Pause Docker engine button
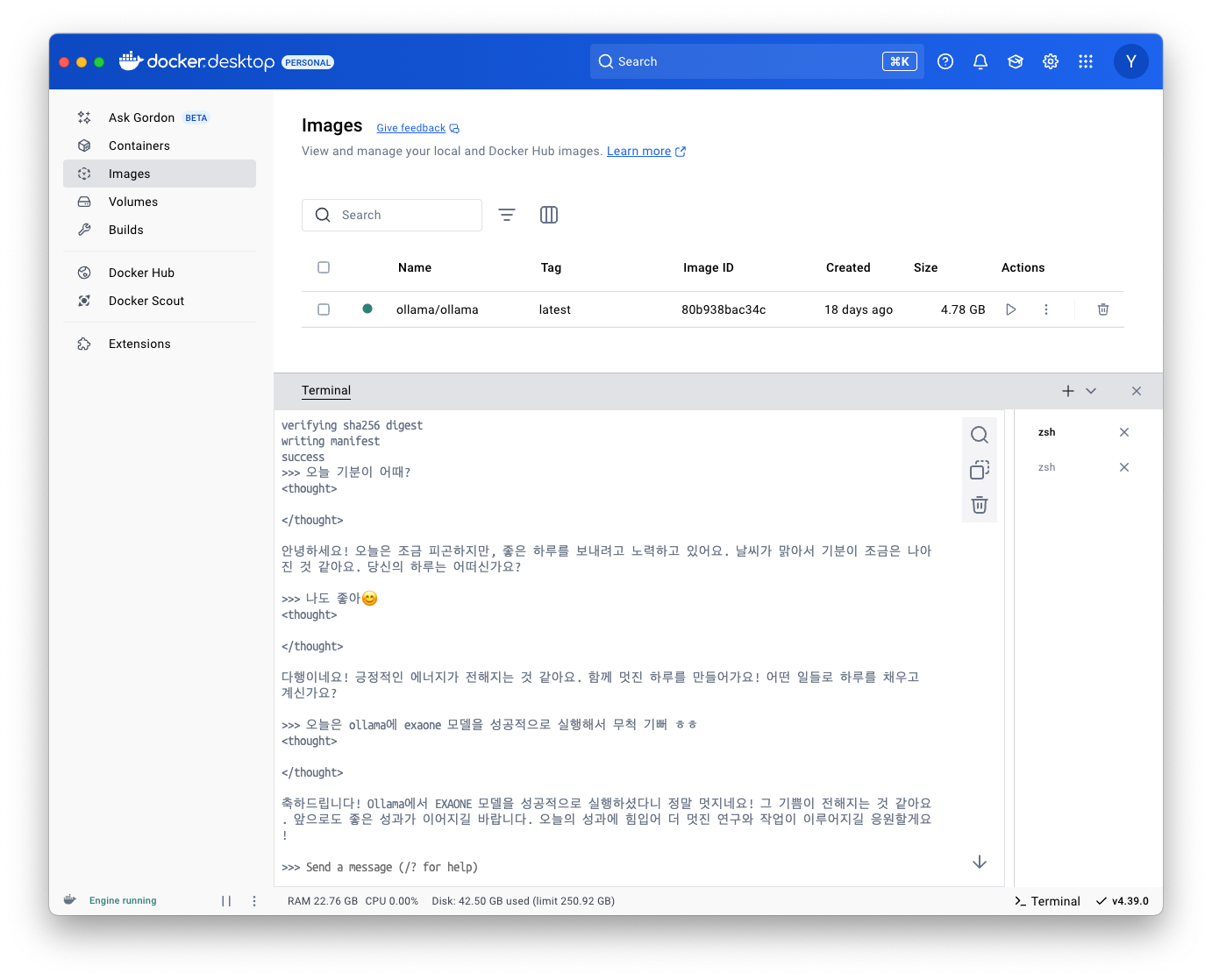 (x=226, y=901)
